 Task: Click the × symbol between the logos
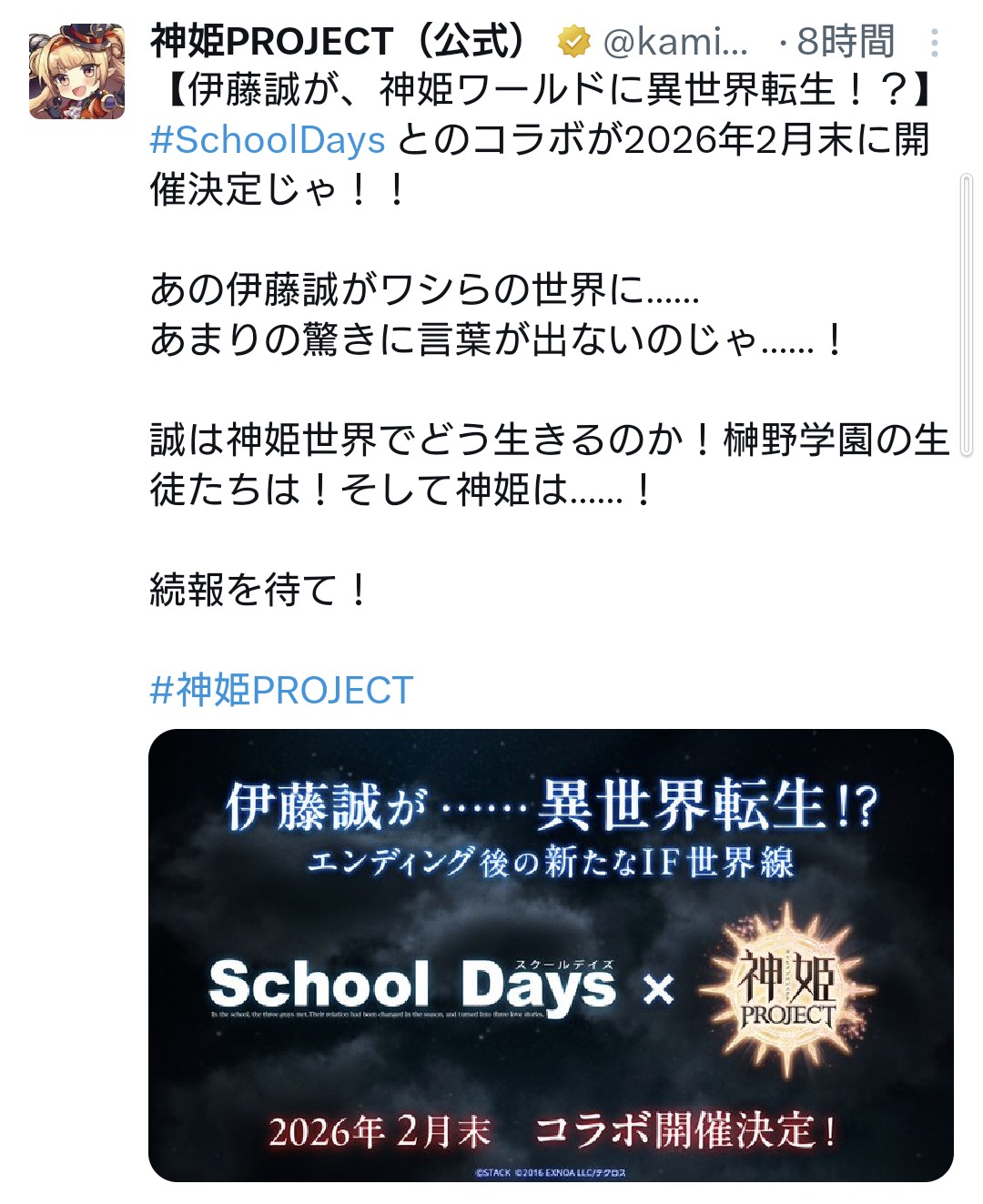tap(658, 988)
